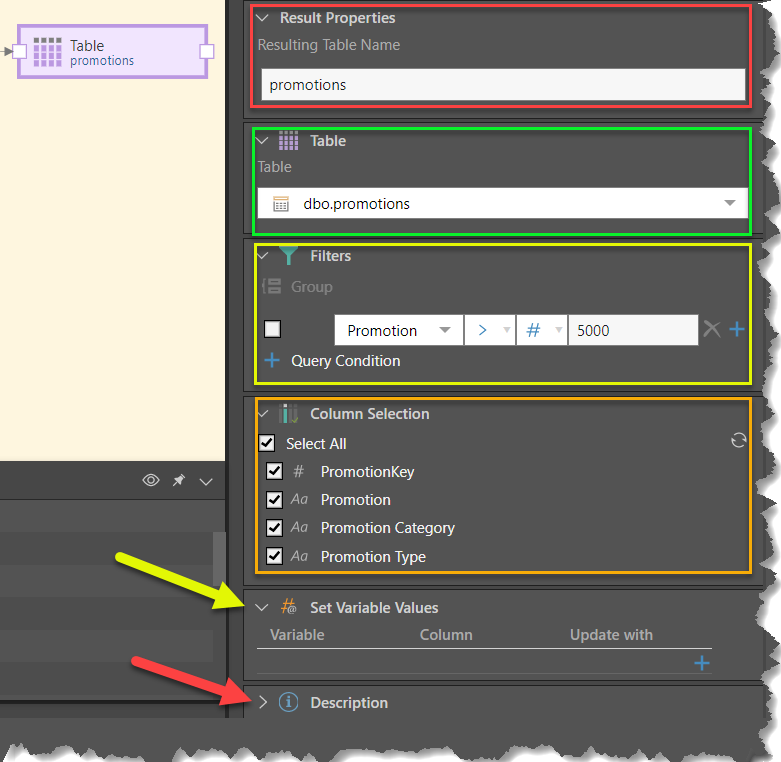The height and width of the screenshot is (762, 781).
Task: Add a filter row with plus icon
Action: pos(737,329)
